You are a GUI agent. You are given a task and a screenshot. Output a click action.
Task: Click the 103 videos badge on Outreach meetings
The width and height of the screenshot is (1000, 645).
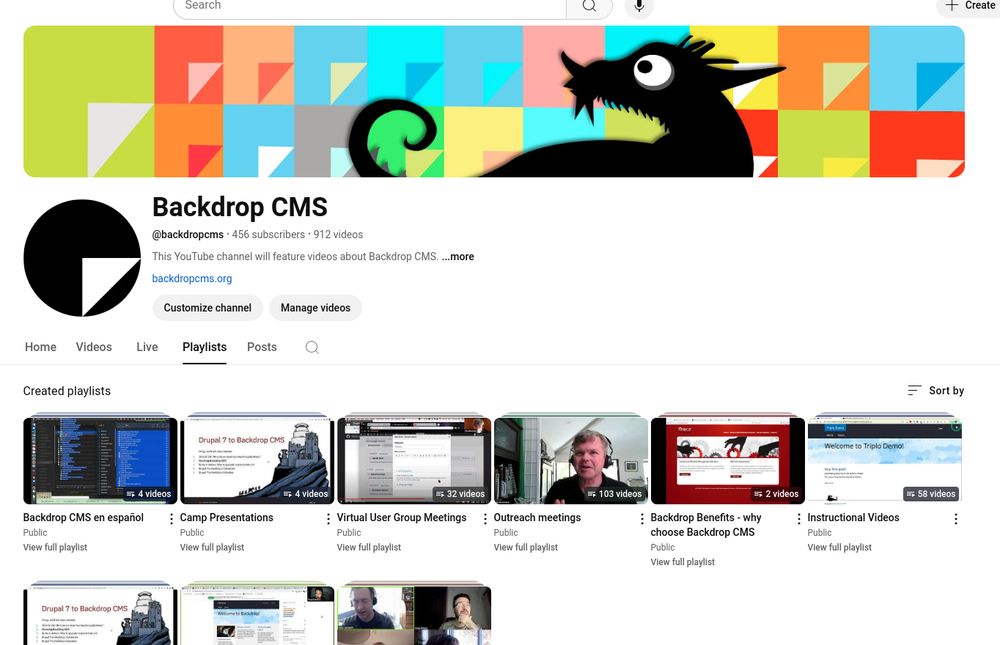click(615, 494)
